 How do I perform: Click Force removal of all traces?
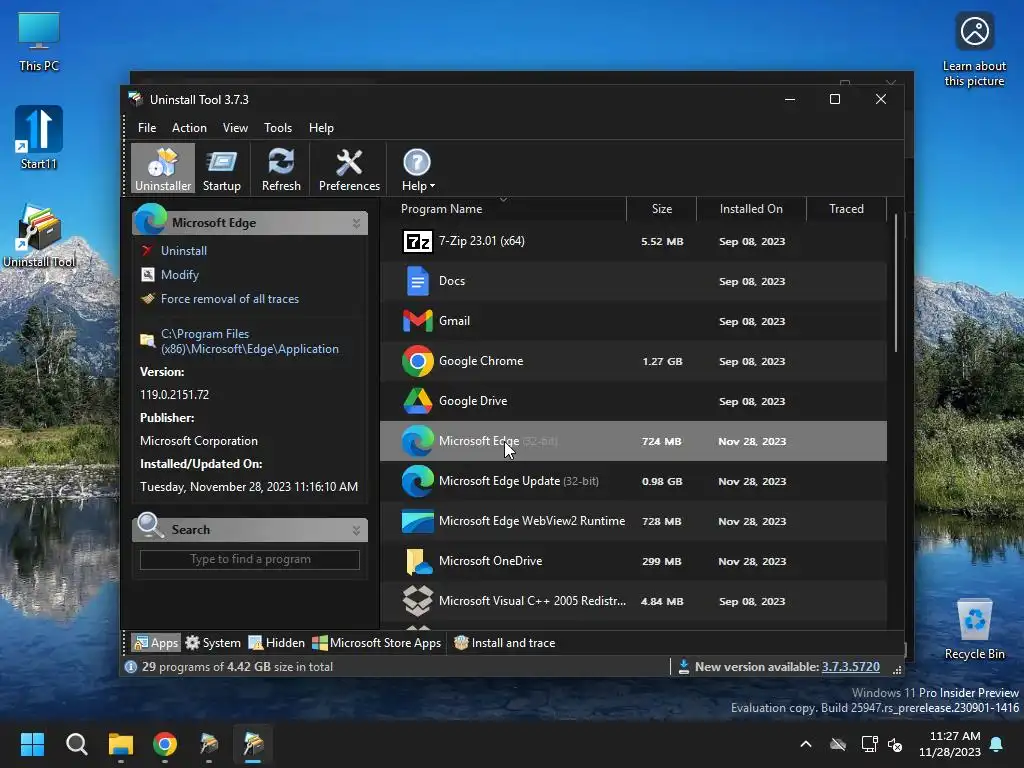click(x=230, y=299)
